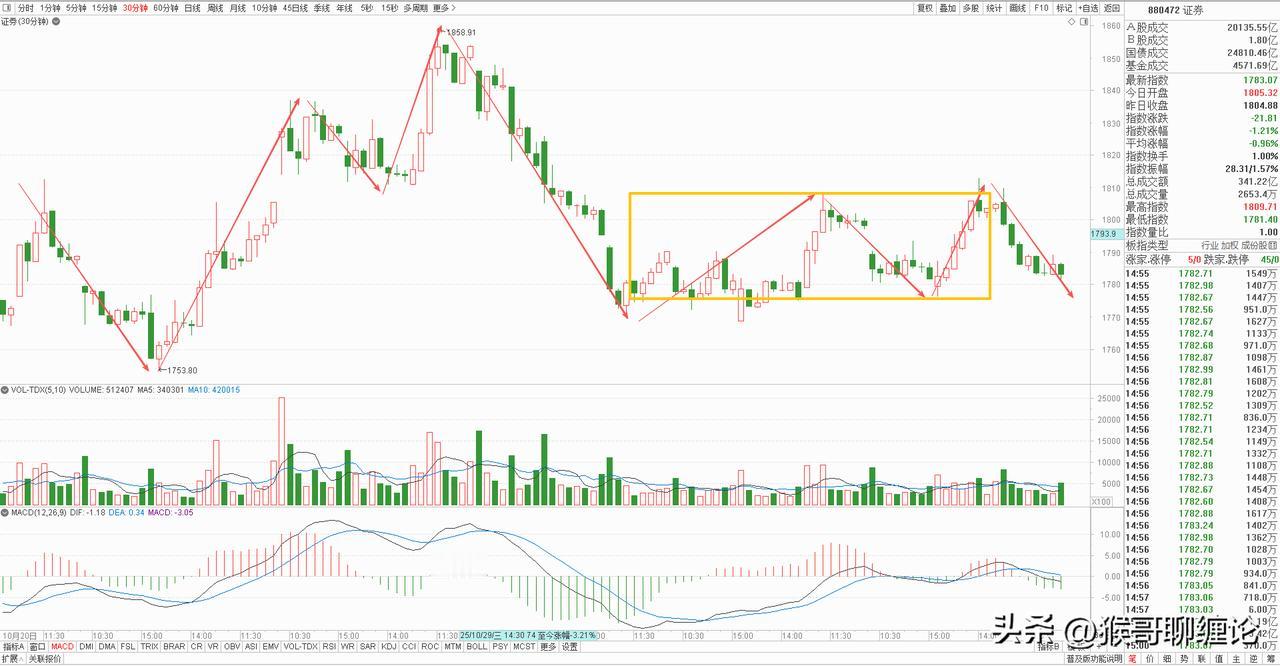Select the VOL-TDX indicator tab

pos(300,647)
